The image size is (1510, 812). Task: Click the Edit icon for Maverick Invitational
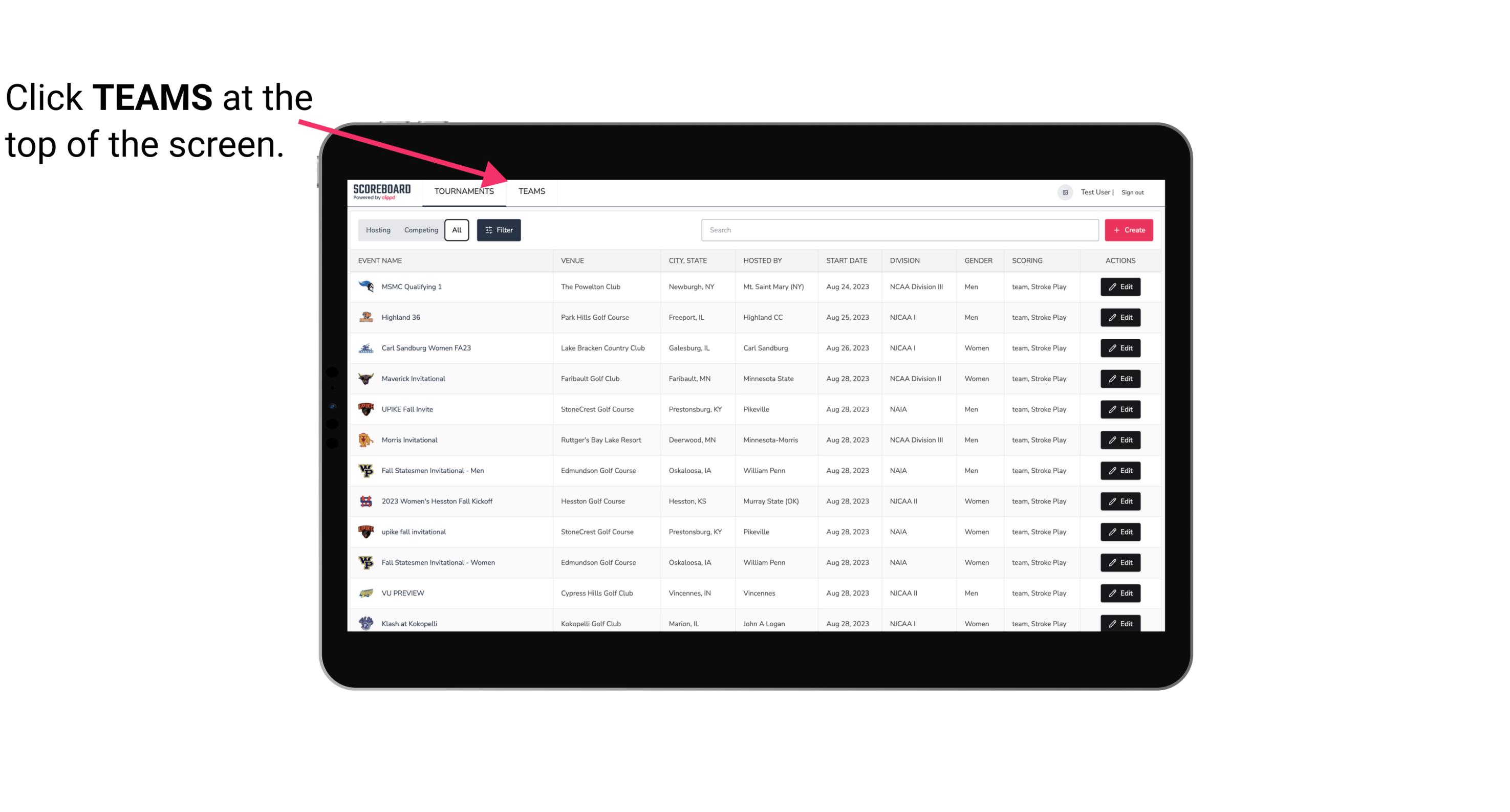pos(1120,378)
